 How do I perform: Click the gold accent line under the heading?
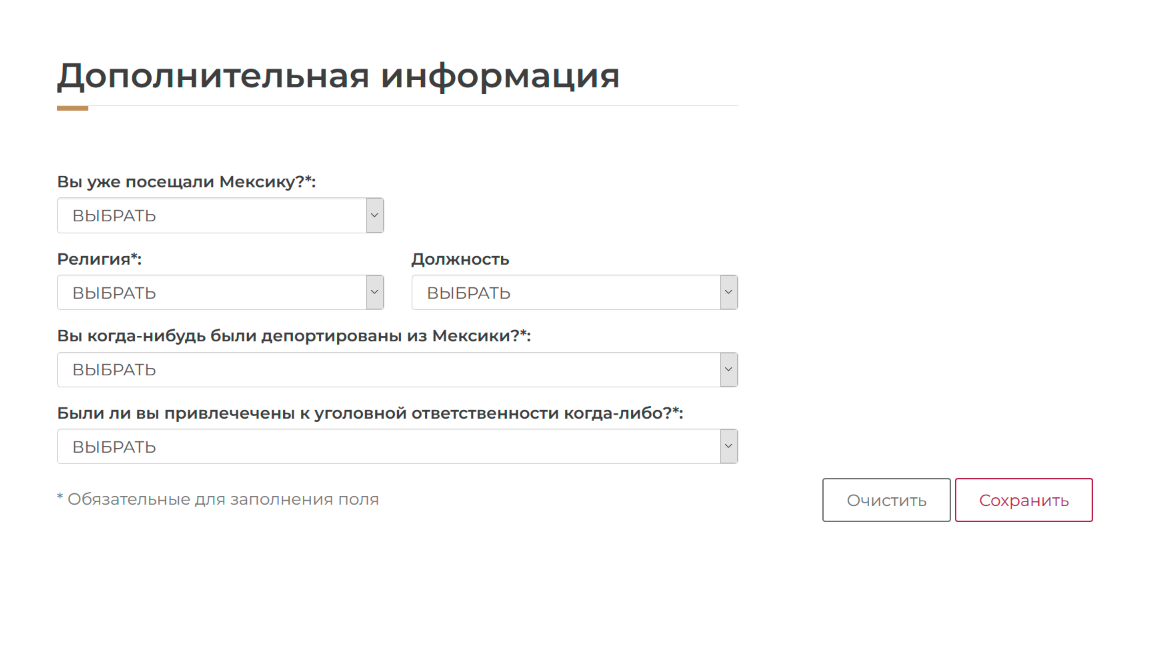pyautogui.click(x=72, y=108)
